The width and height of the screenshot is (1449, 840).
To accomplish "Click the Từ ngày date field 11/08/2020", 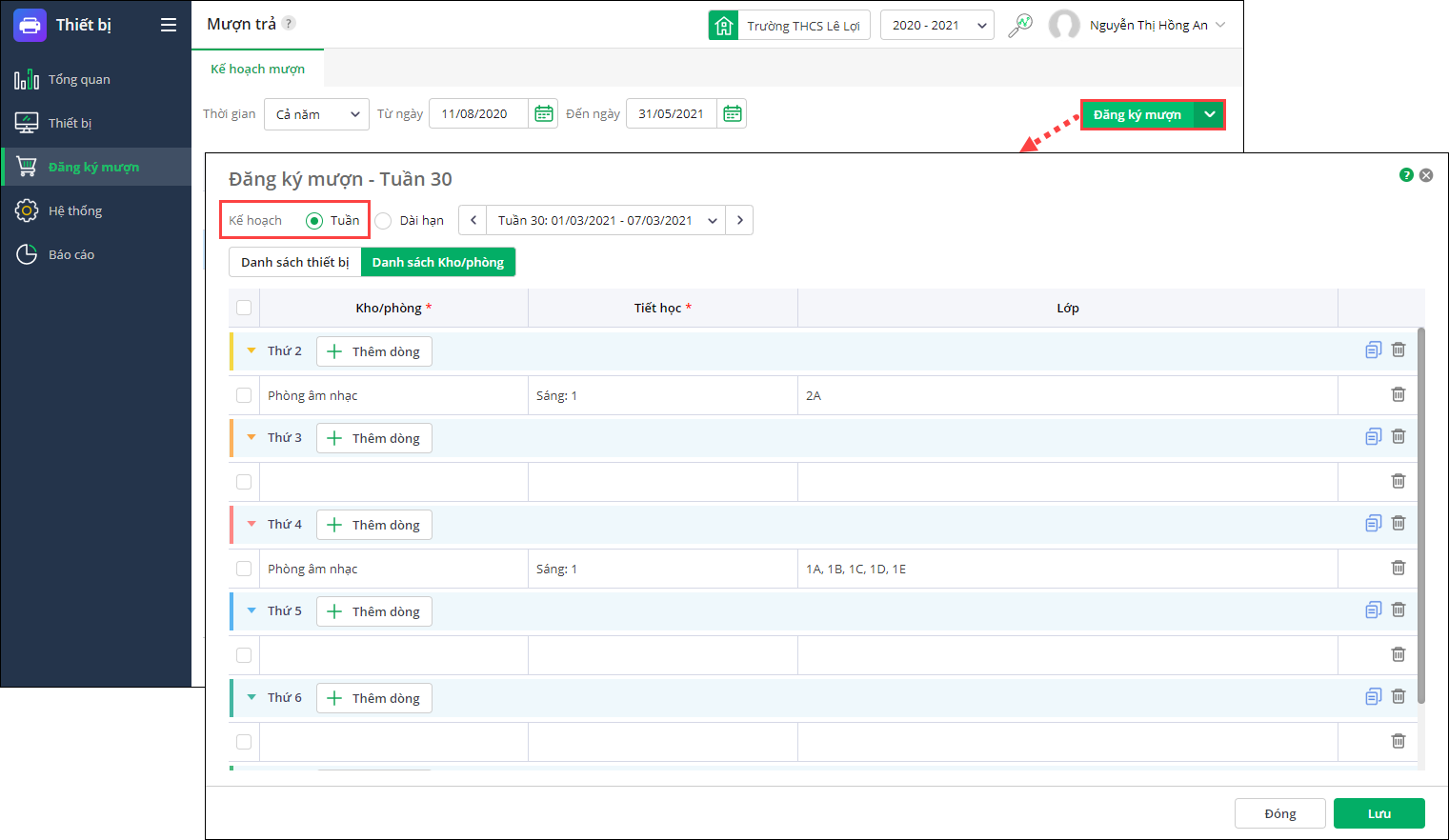I will tap(479, 113).
